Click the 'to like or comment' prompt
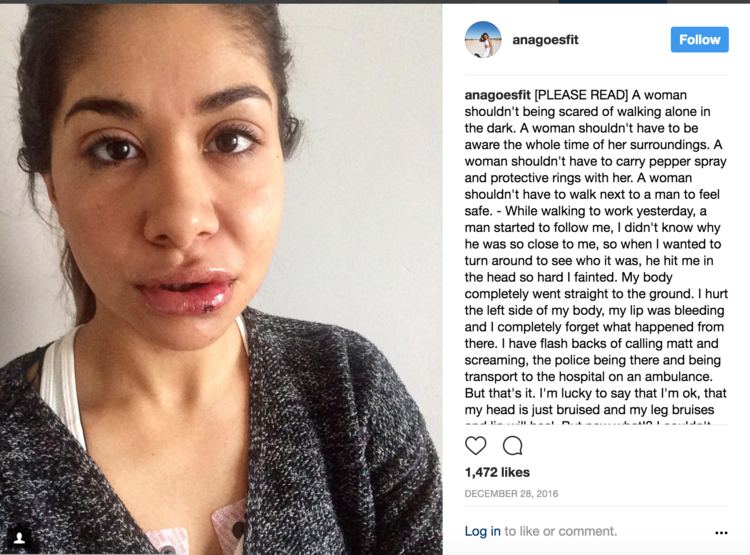This screenshot has height=555, width=750. (x=561, y=531)
